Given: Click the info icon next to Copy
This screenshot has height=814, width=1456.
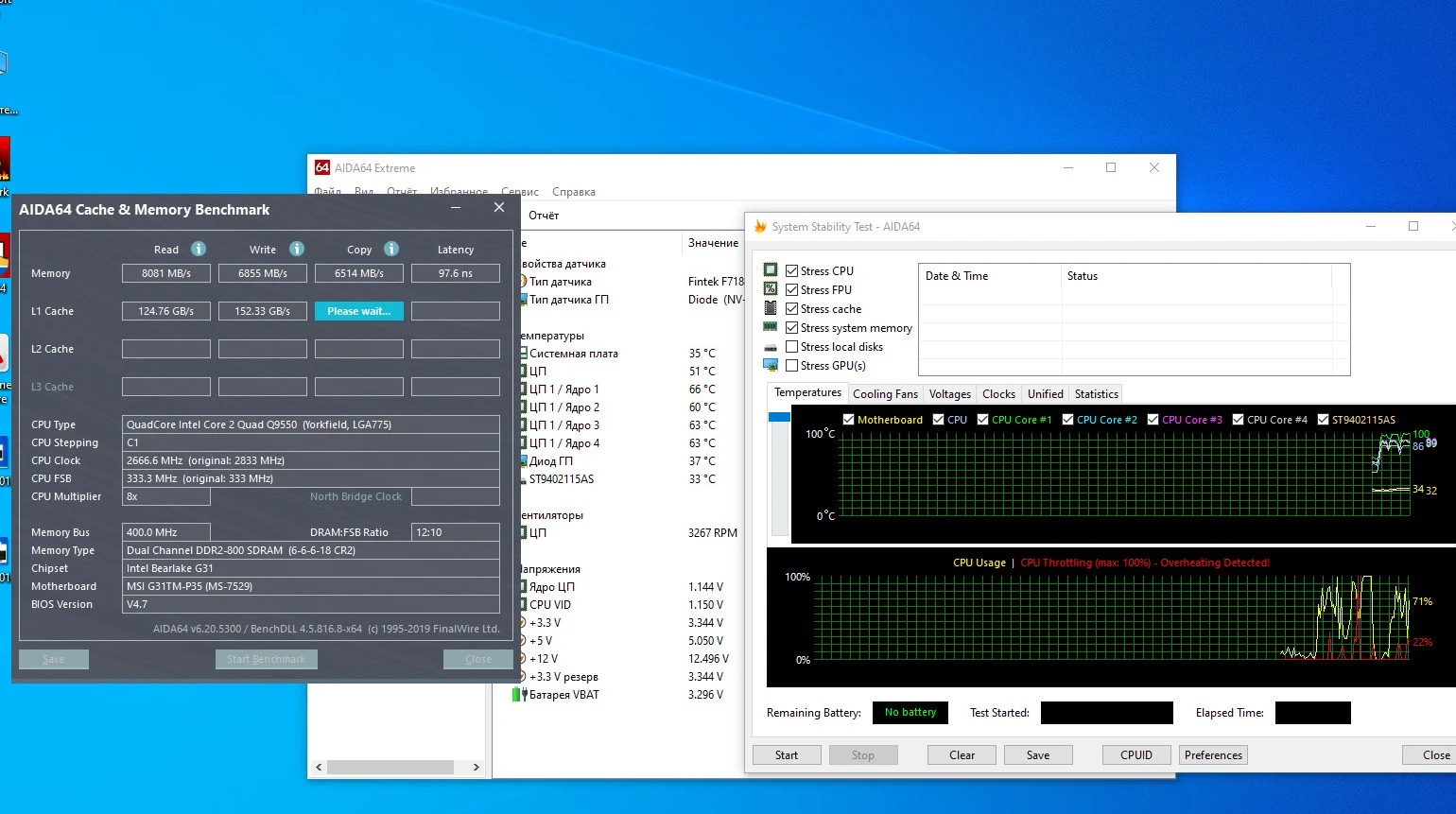Looking at the screenshot, I should 391,249.
